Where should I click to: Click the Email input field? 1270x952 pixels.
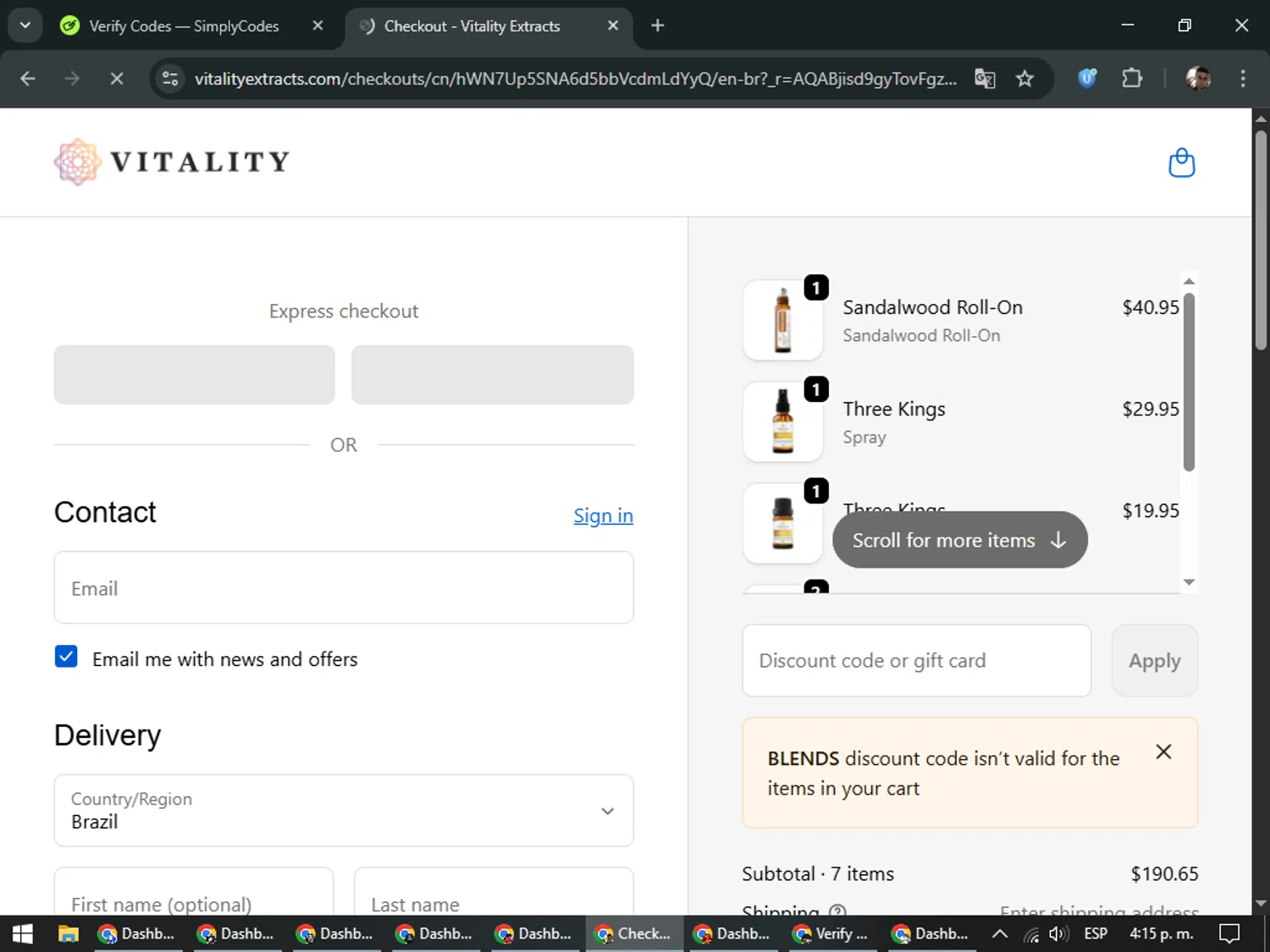[344, 588]
